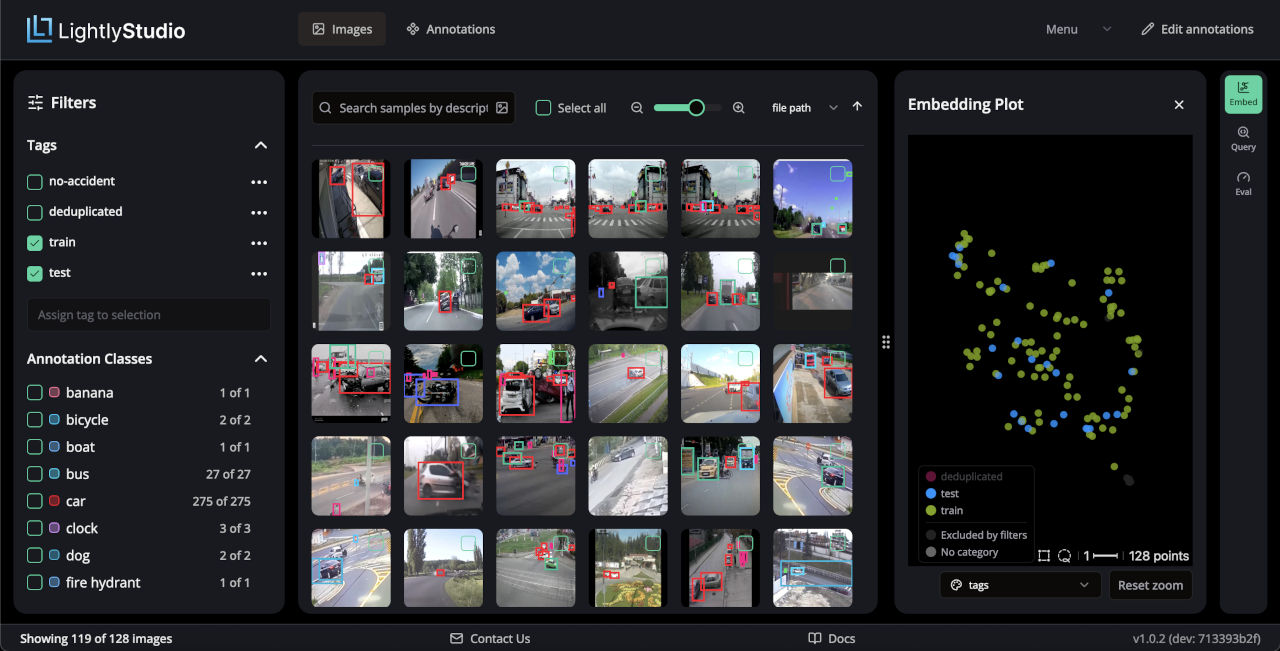1280x651 pixels.
Task: Open options menu for train tag
Action: click(259, 243)
